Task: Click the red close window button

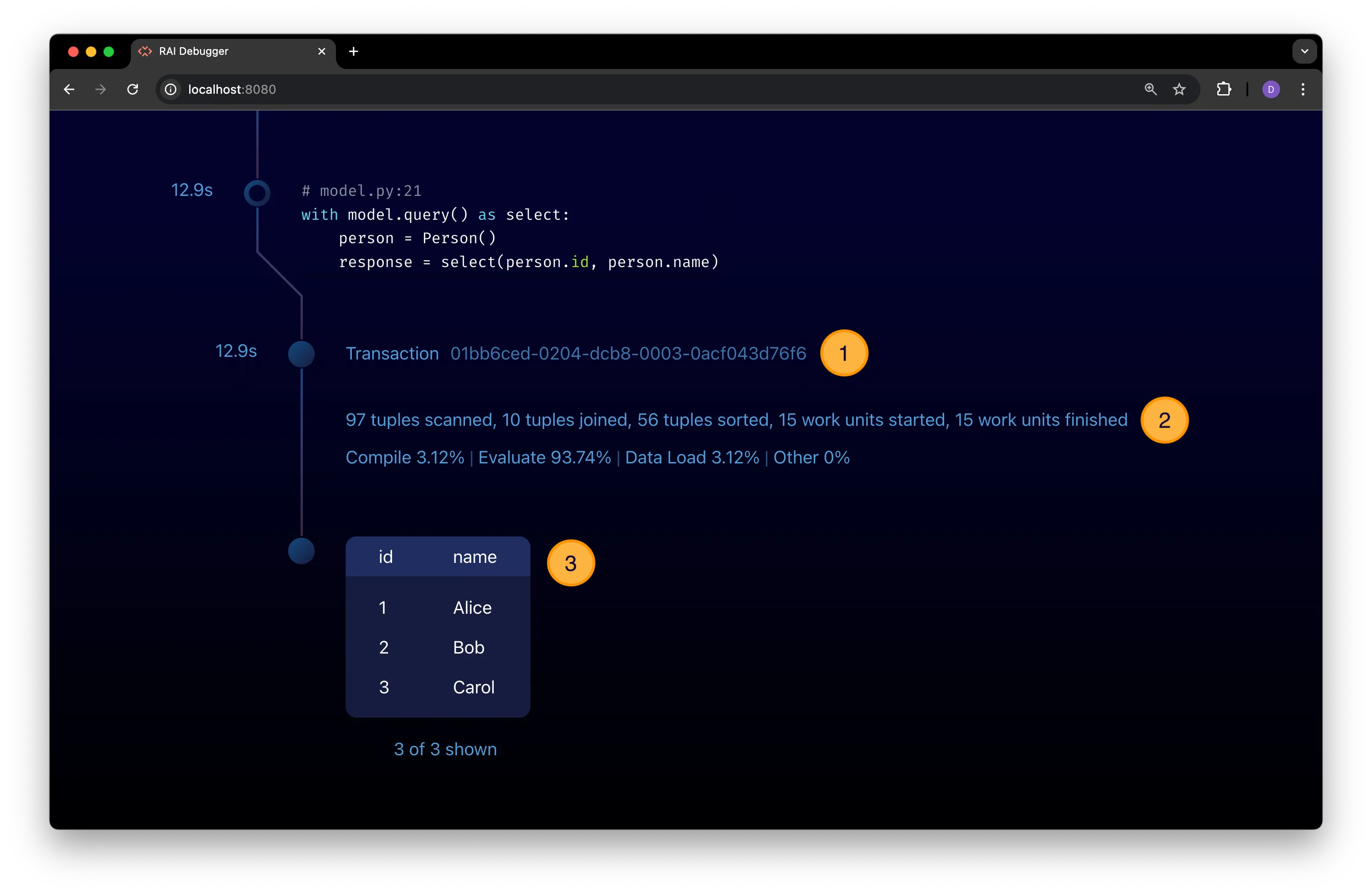Action: [73, 51]
